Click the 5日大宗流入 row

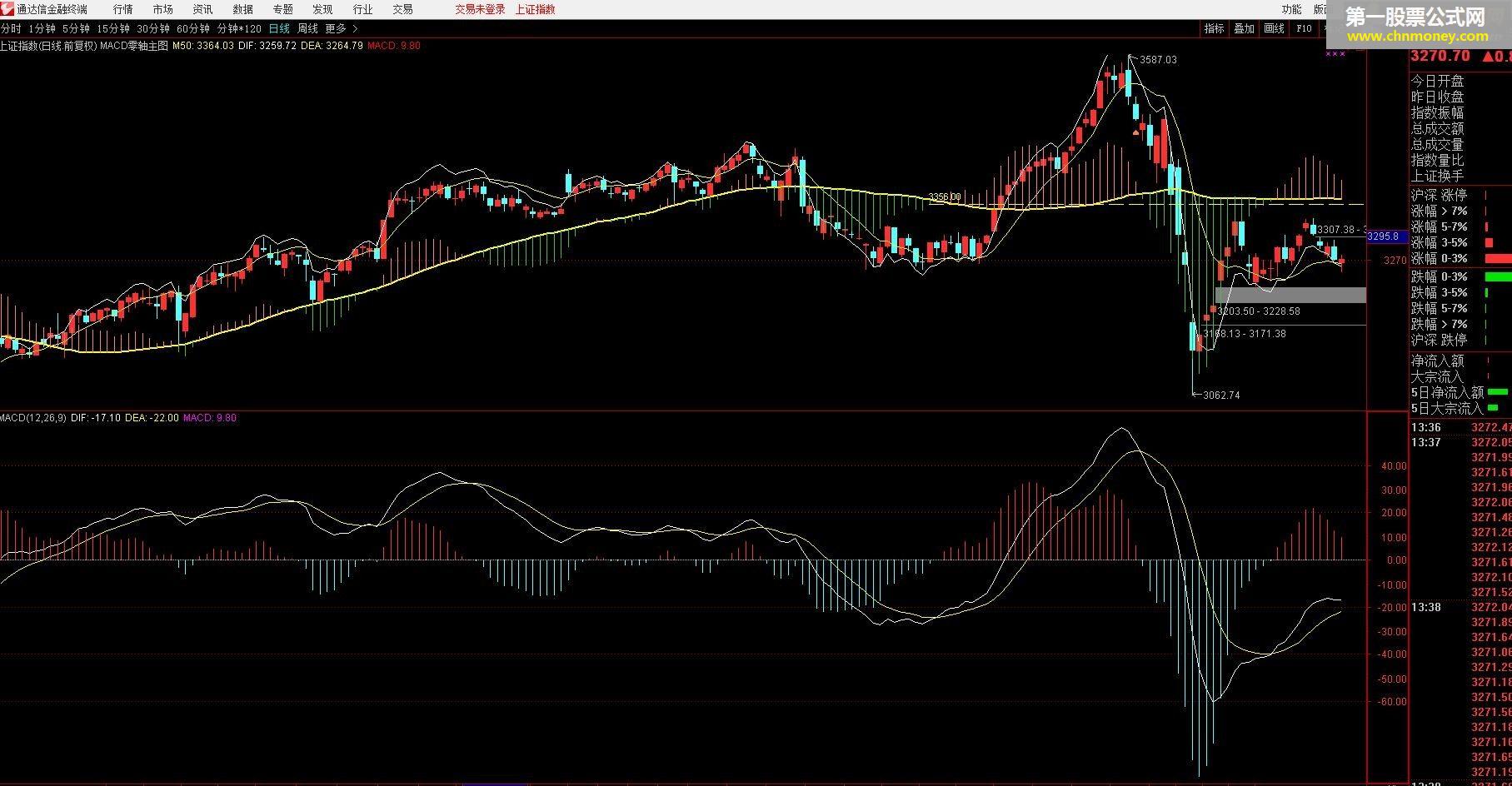pyautogui.click(x=1460, y=408)
